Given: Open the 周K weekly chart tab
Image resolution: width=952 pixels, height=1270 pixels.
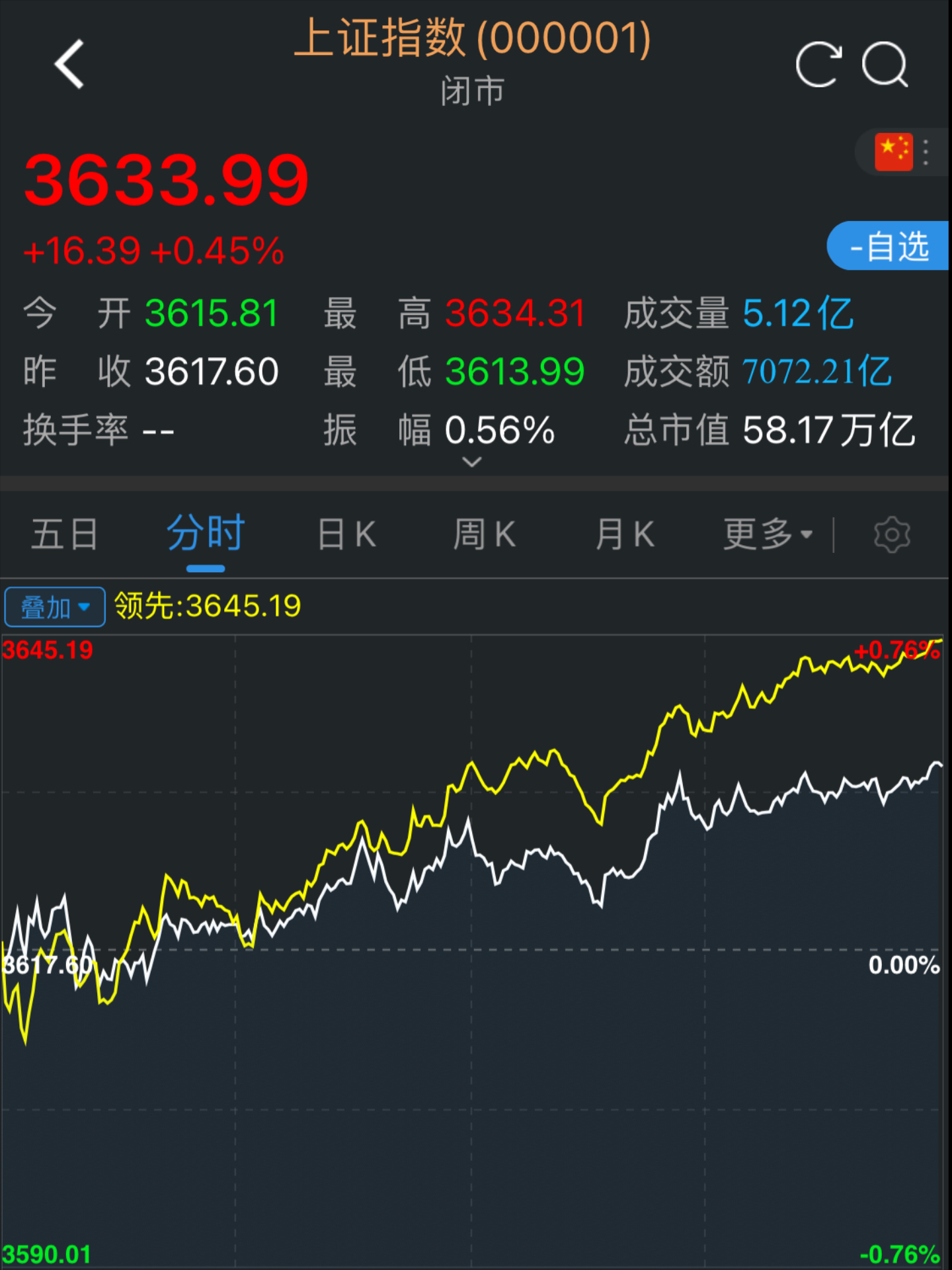Looking at the screenshot, I should point(485,534).
